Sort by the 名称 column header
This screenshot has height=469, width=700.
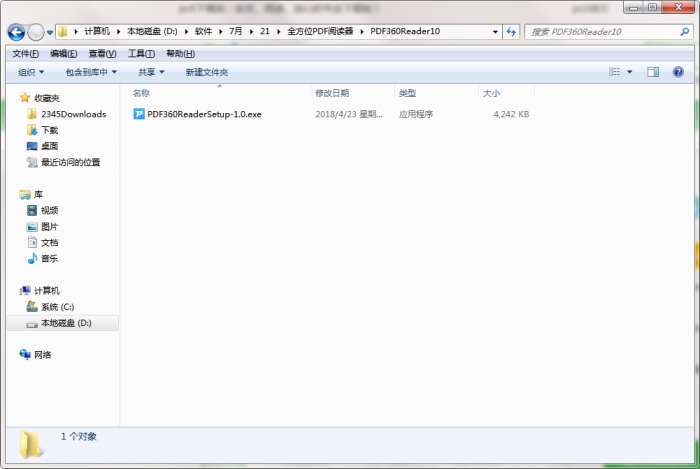click(141, 93)
